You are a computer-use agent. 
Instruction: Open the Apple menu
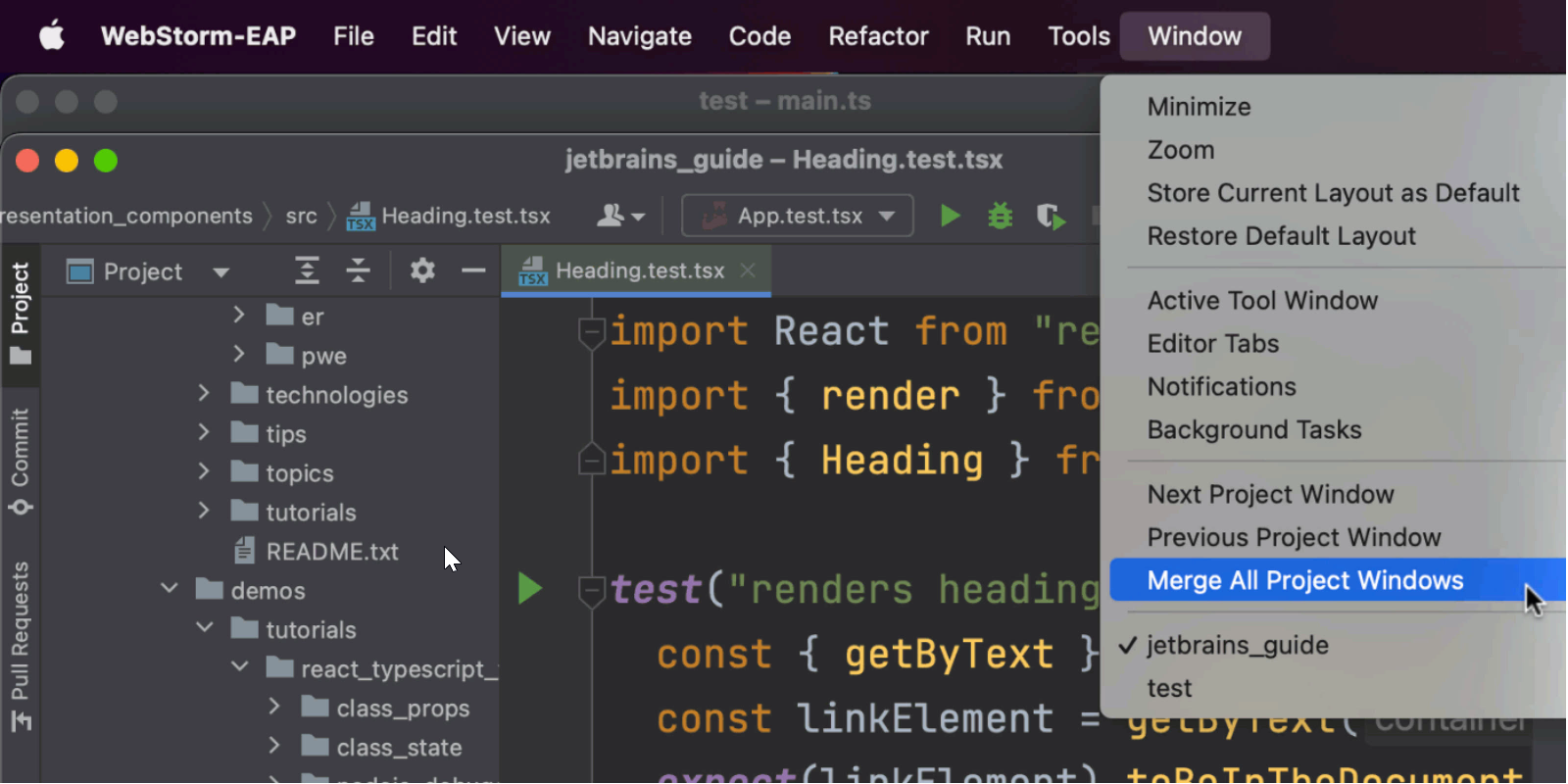(51, 36)
